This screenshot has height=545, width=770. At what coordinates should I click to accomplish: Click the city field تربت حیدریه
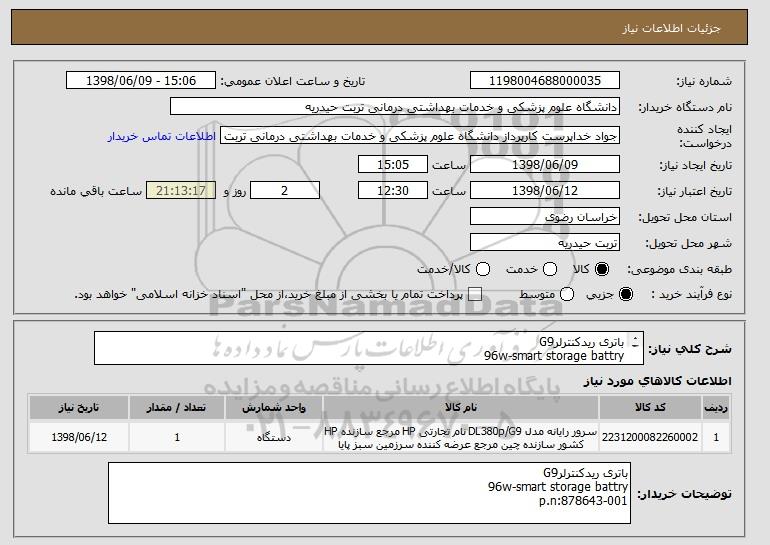(545, 243)
